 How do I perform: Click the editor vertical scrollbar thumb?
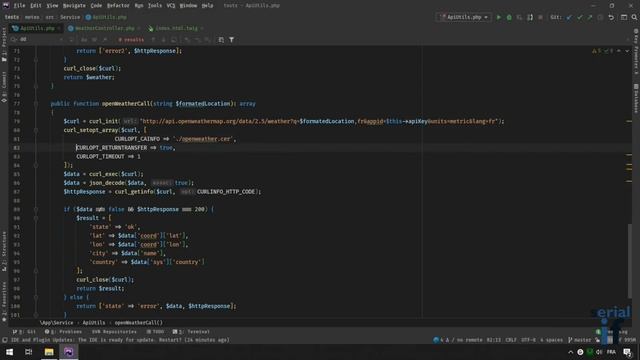(630, 261)
